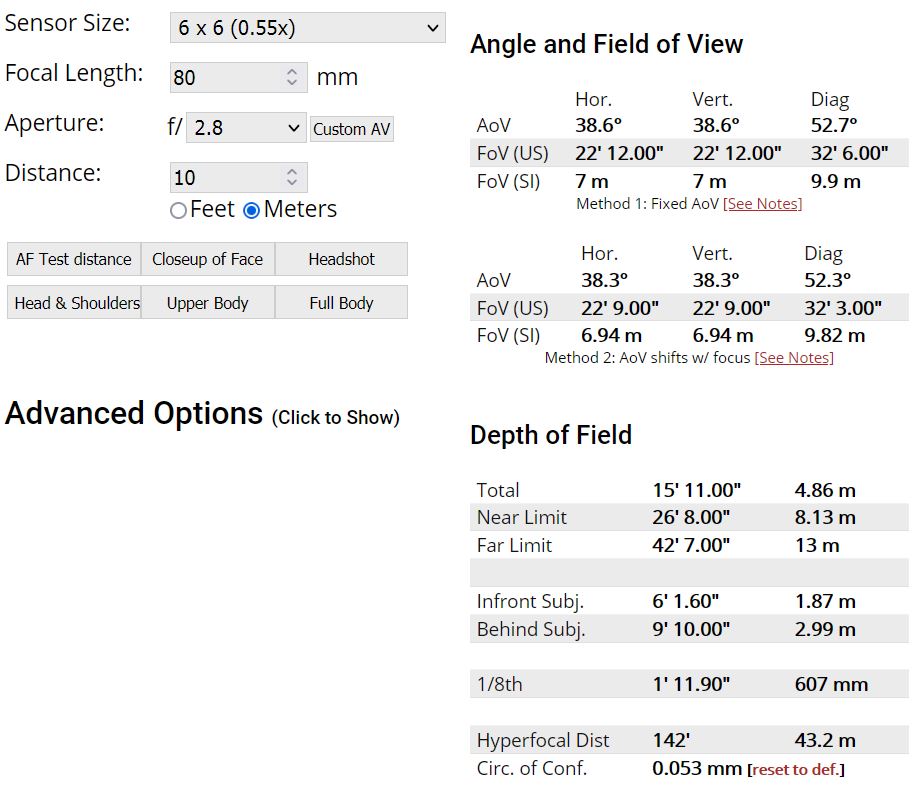
Task: Open the Sensor Size dropdown
Action: [307, 28]
